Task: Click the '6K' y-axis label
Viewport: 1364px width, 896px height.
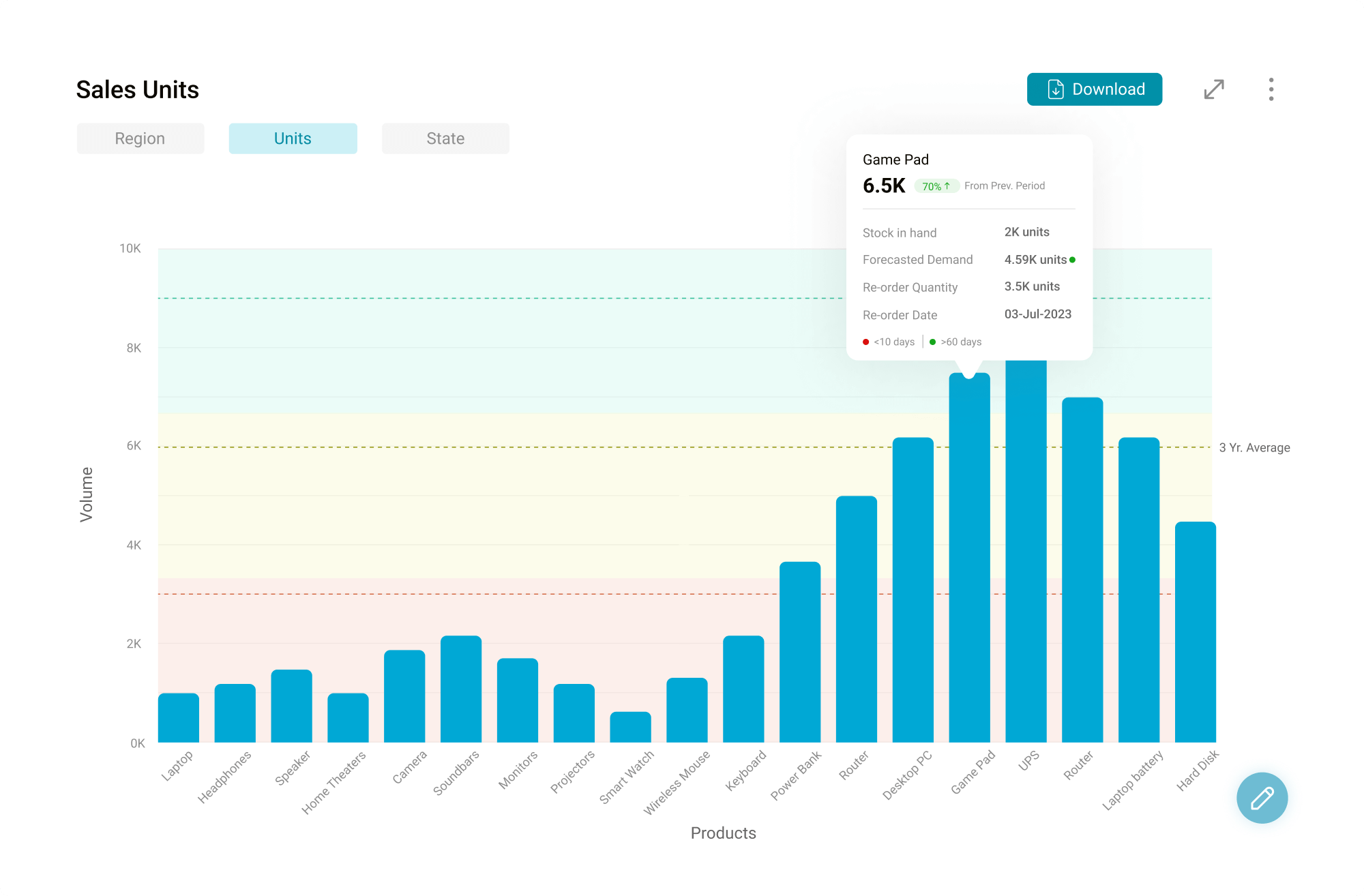Action: (x=134, y=446)
